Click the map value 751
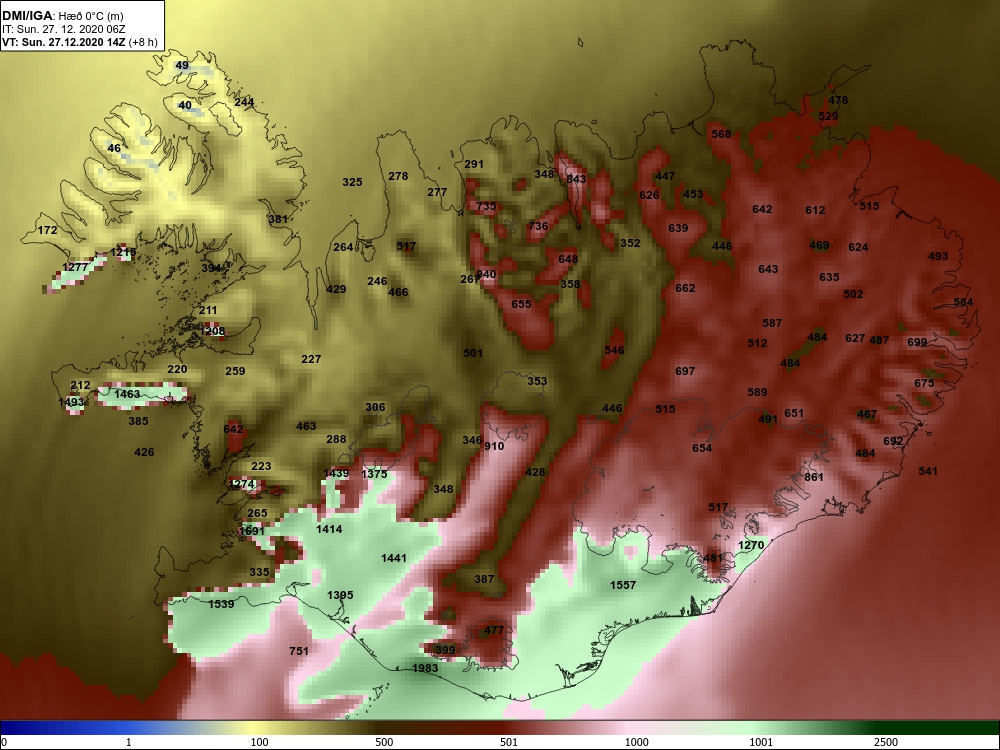The width and height of the screenshot is (1000, 750). pyautogui.click(x=298, y=651)
